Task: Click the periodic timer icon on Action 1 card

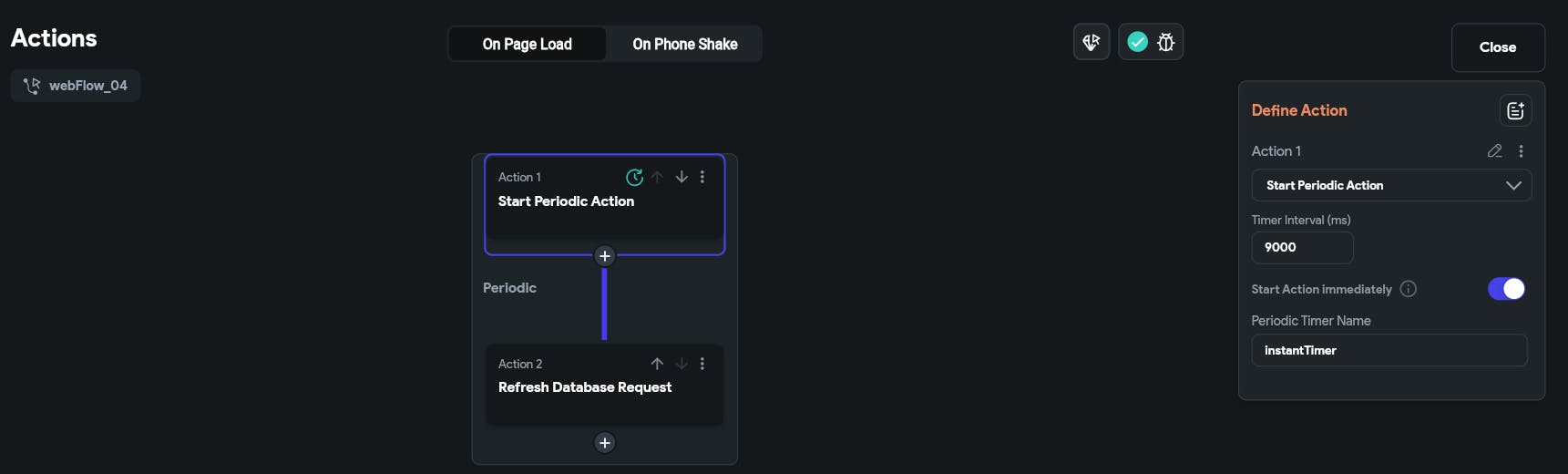Action: pyautogui.click(x=634, y=177)
